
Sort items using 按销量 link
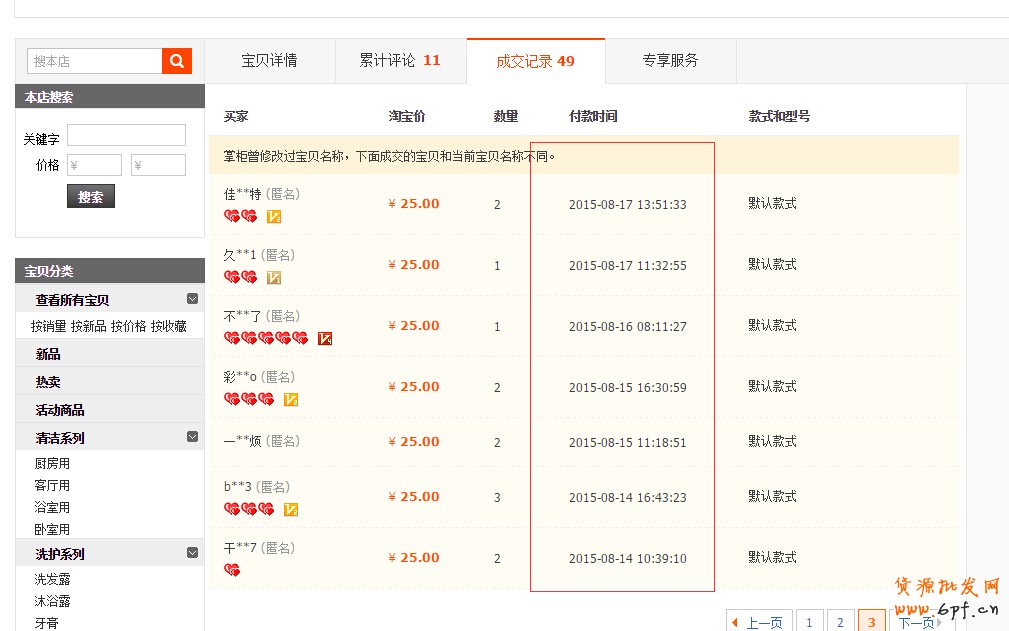pyautogui.click(x=48, y=326)
